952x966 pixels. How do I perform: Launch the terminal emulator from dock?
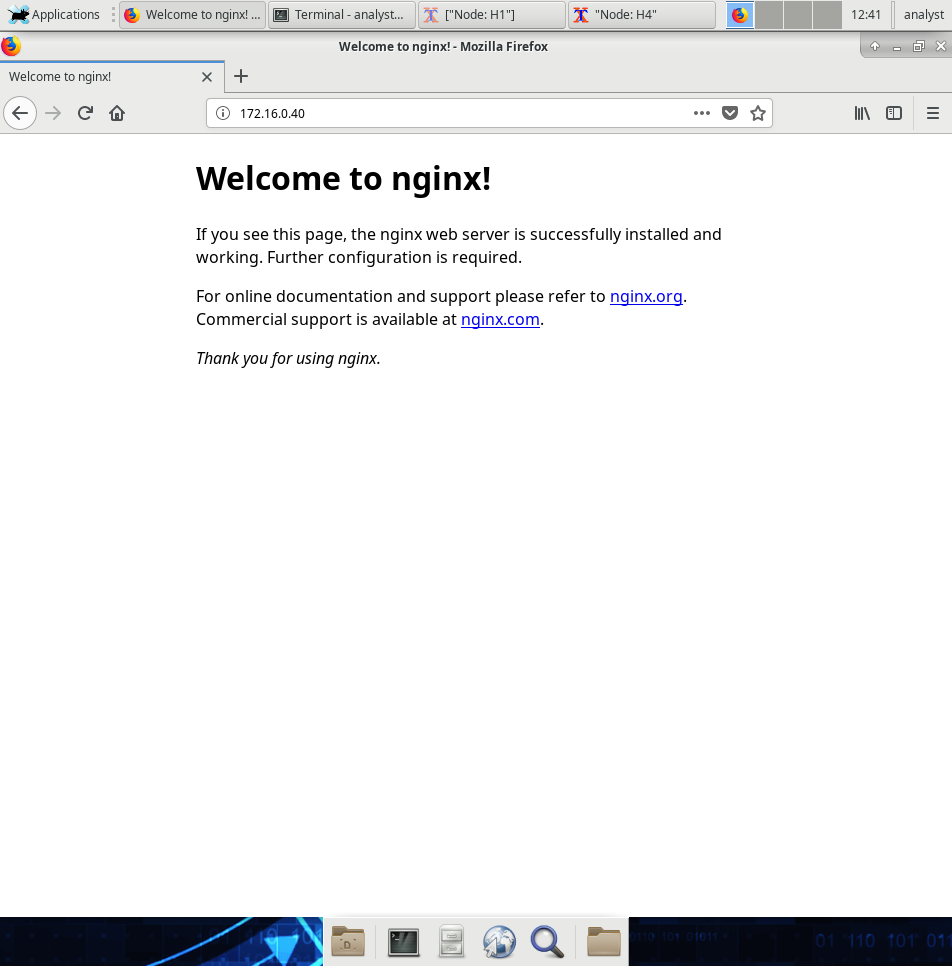pyautogui.click(x=404, y=941)
